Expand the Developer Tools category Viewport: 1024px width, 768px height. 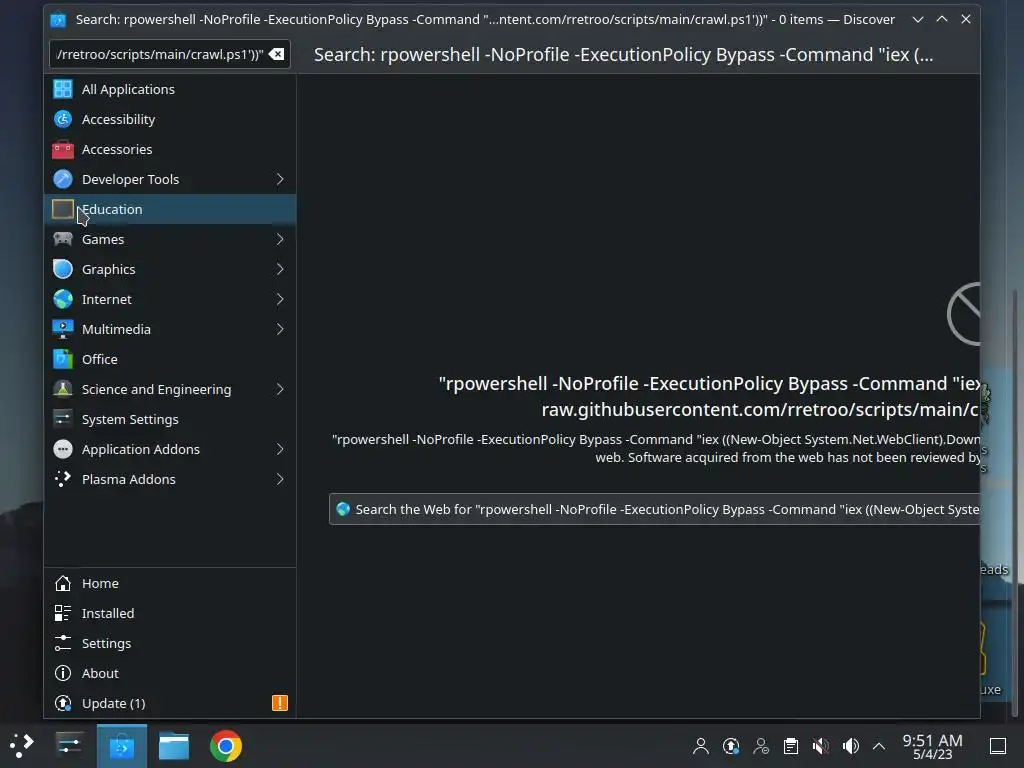pos(280,179)
